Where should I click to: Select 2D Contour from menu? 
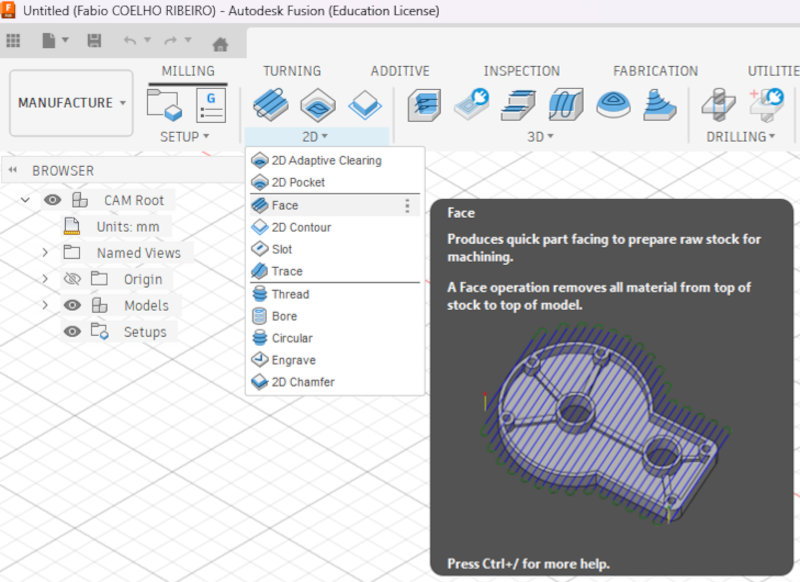[x=335, y=227]
